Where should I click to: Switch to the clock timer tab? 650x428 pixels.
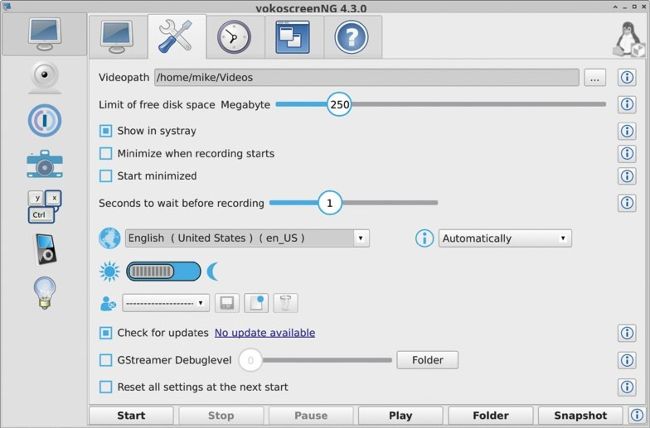tap(234, 37)
